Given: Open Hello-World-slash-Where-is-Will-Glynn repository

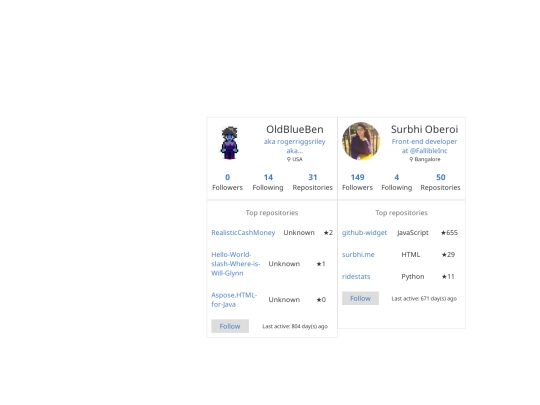Looking at the screenshot, I should click(236, 264).
